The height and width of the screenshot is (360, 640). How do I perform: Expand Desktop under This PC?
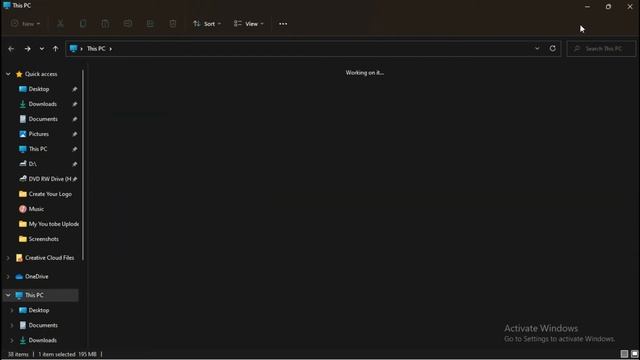point(12,310)
